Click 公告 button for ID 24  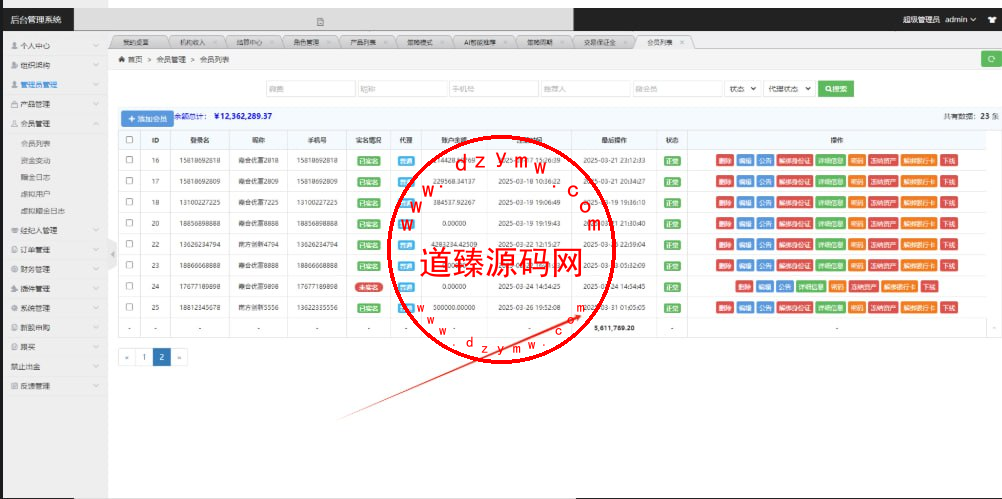pyautogui.click(x=785, y=288)
